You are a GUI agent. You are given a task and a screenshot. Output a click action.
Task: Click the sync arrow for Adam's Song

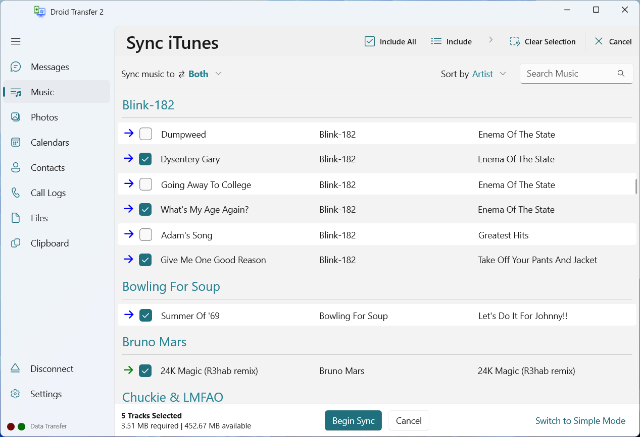(x=129, y=234)
